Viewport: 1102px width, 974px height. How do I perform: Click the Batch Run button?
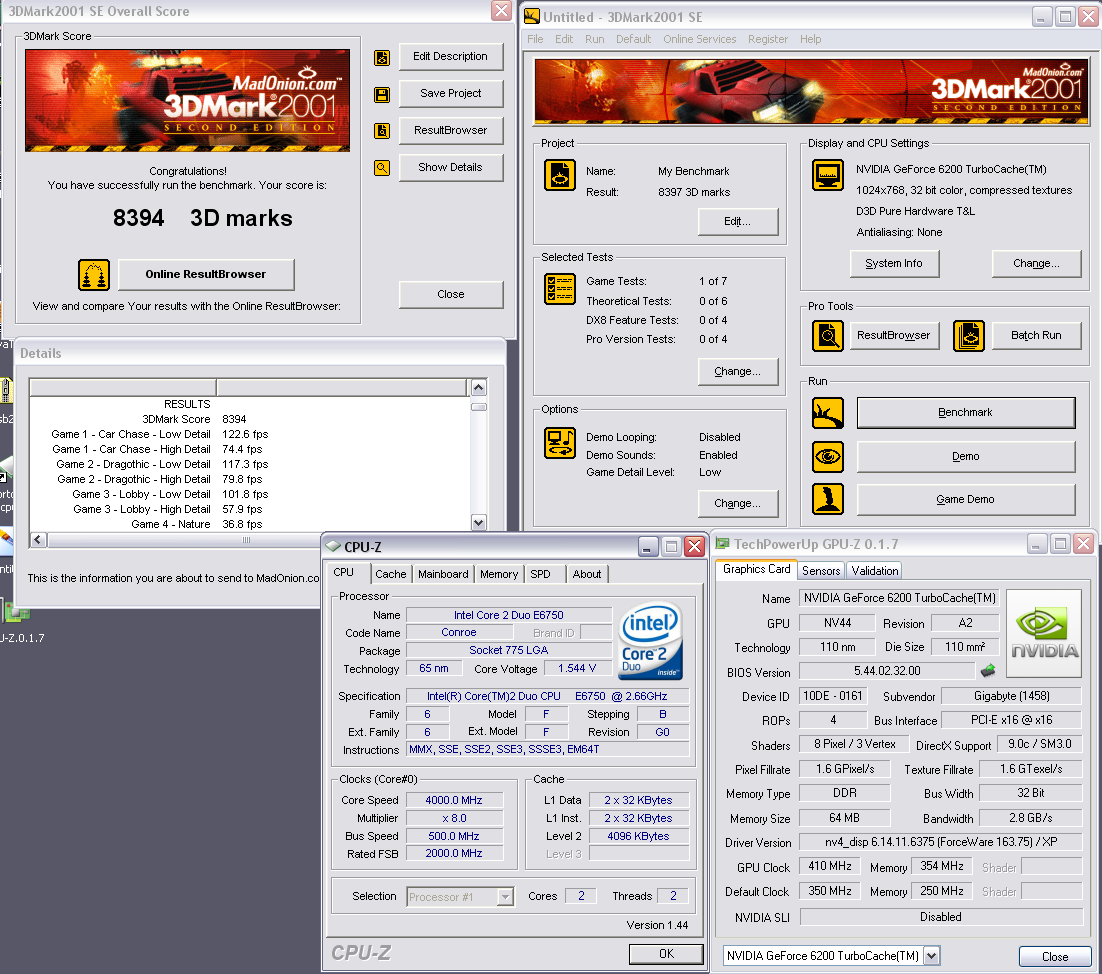1036,335
